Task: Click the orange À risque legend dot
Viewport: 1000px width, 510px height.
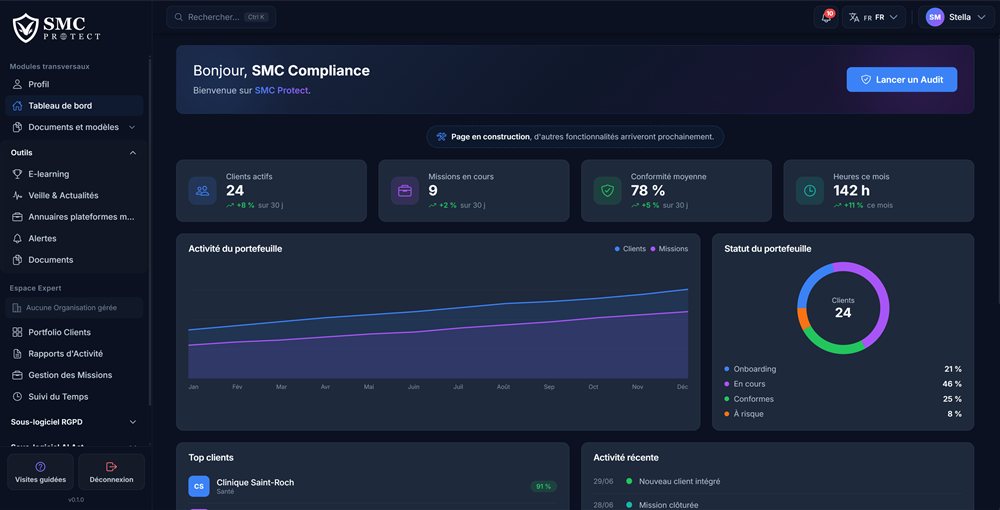Action: 727,414
